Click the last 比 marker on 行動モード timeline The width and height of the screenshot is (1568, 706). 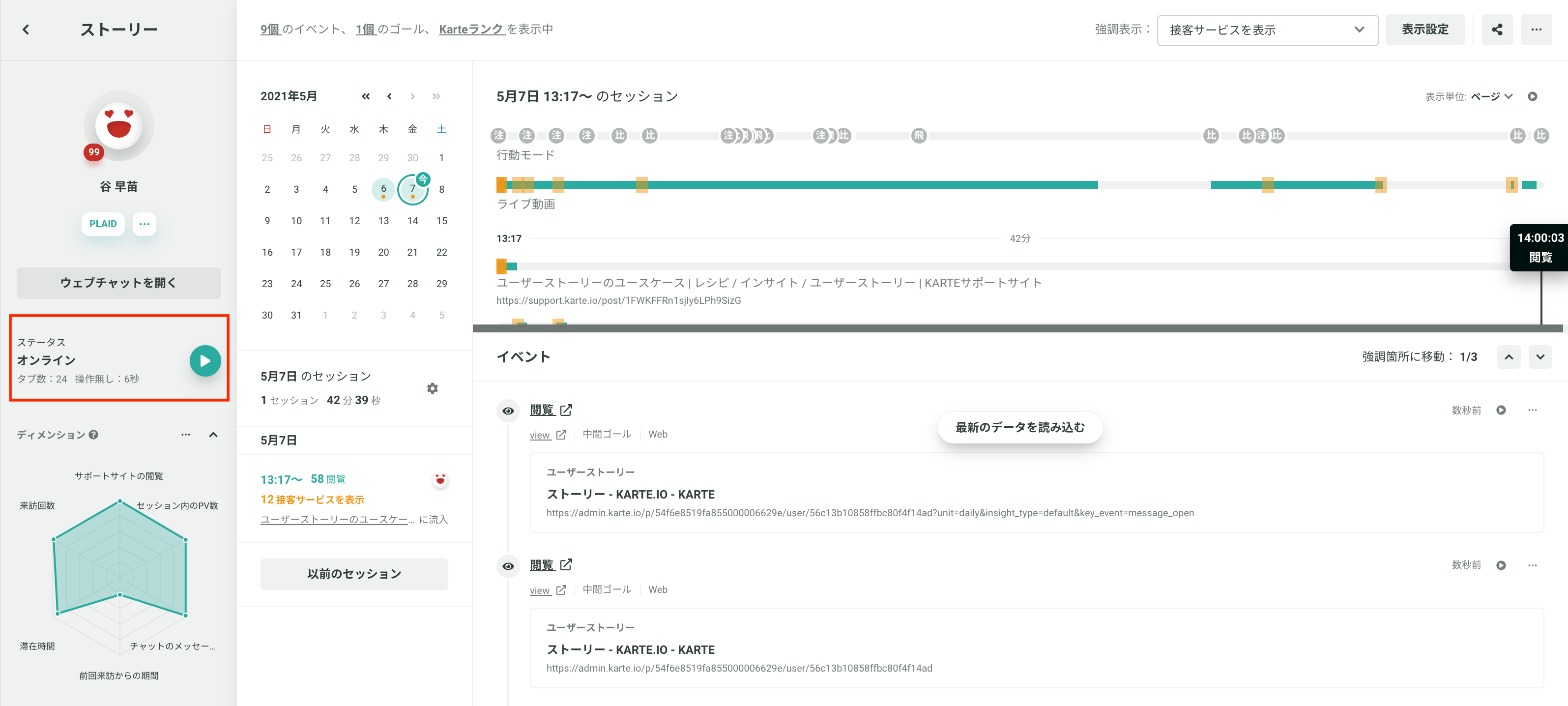point(1540,135)
